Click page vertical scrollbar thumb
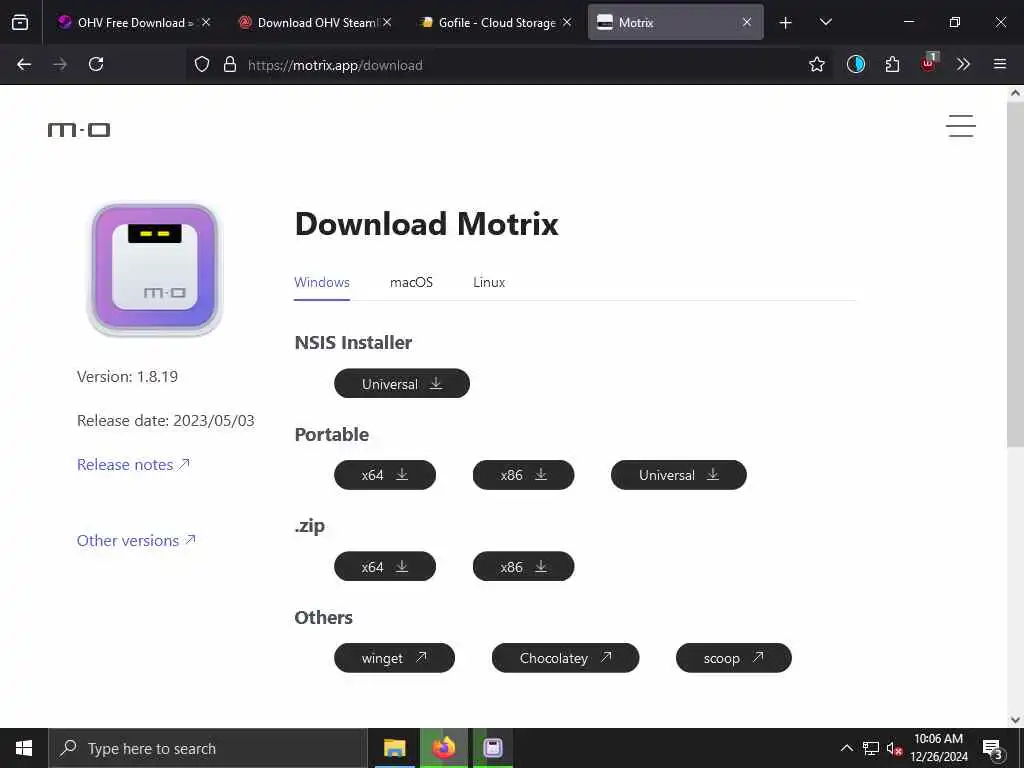The image size is (1024, 768). click(x=1015, y=274)
